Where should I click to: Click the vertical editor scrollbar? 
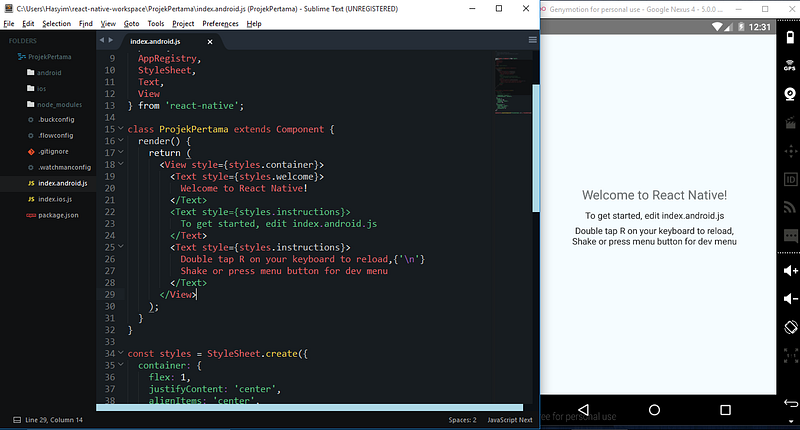coord(536,148)
